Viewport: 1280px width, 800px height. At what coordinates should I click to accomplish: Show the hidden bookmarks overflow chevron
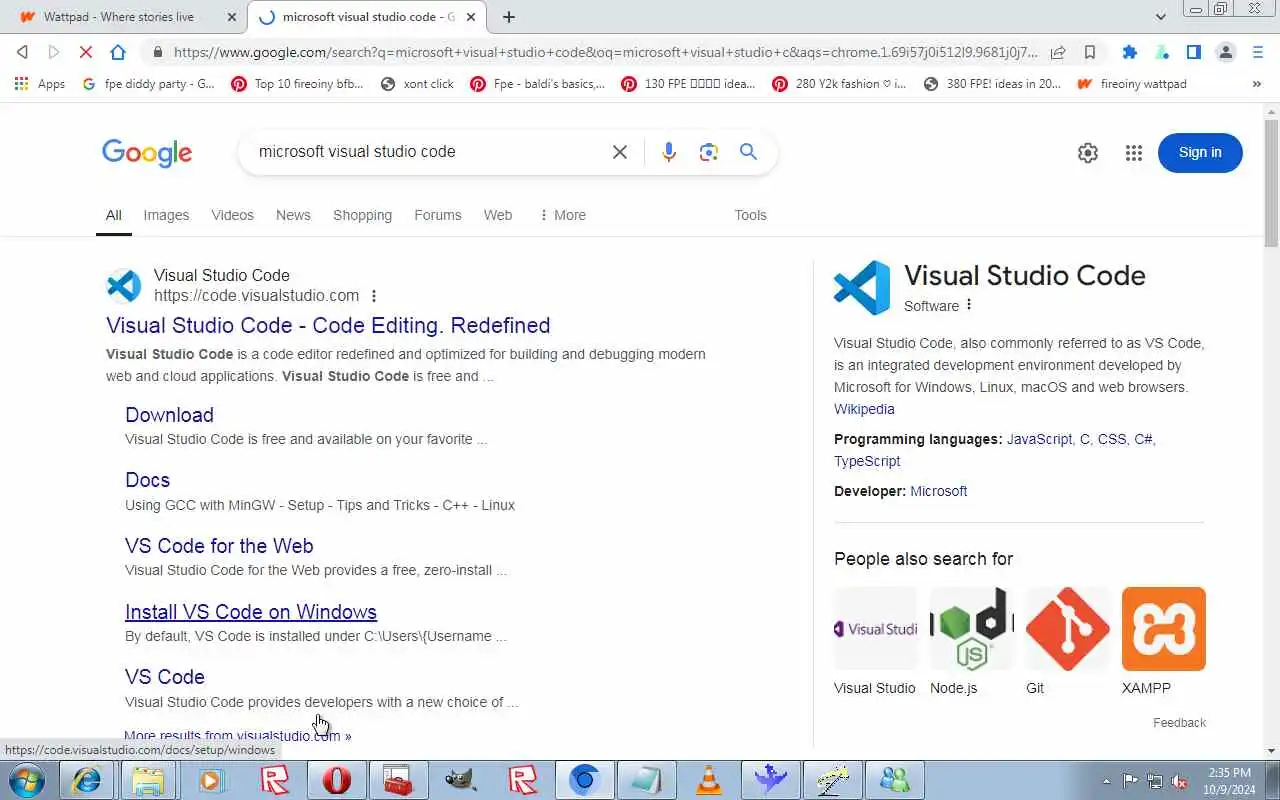click(x=1257, y=84)
